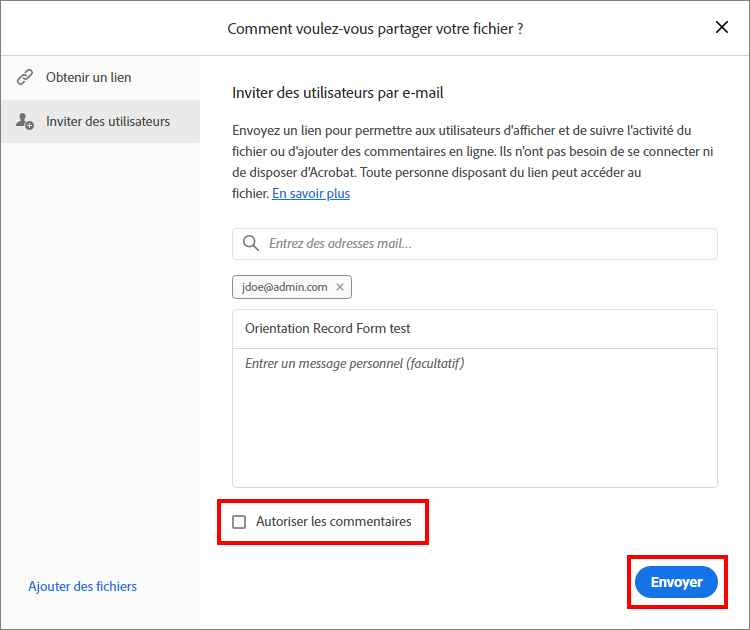Enable the Autoriser les commentaires checkbox

pyautogui.click(x=239, y=521)
